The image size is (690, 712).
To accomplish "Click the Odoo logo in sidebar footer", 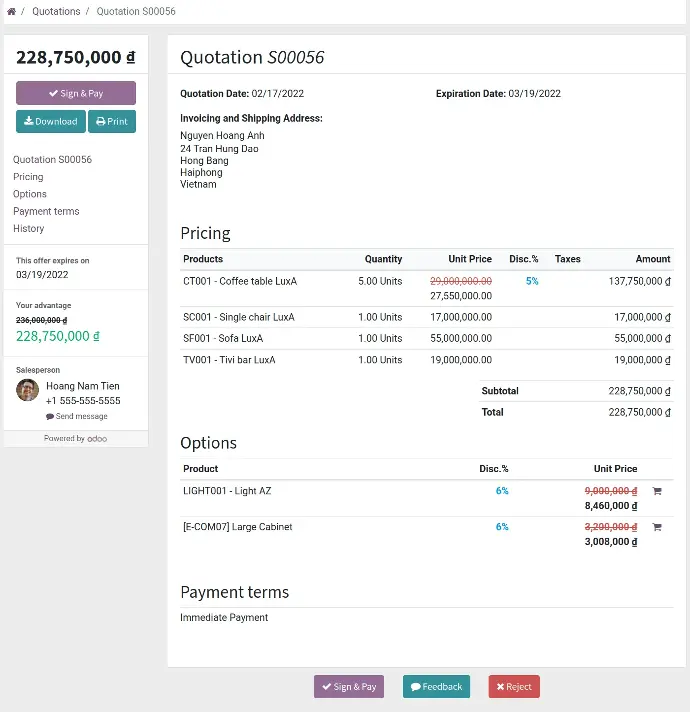I will [x=96, y=438].
